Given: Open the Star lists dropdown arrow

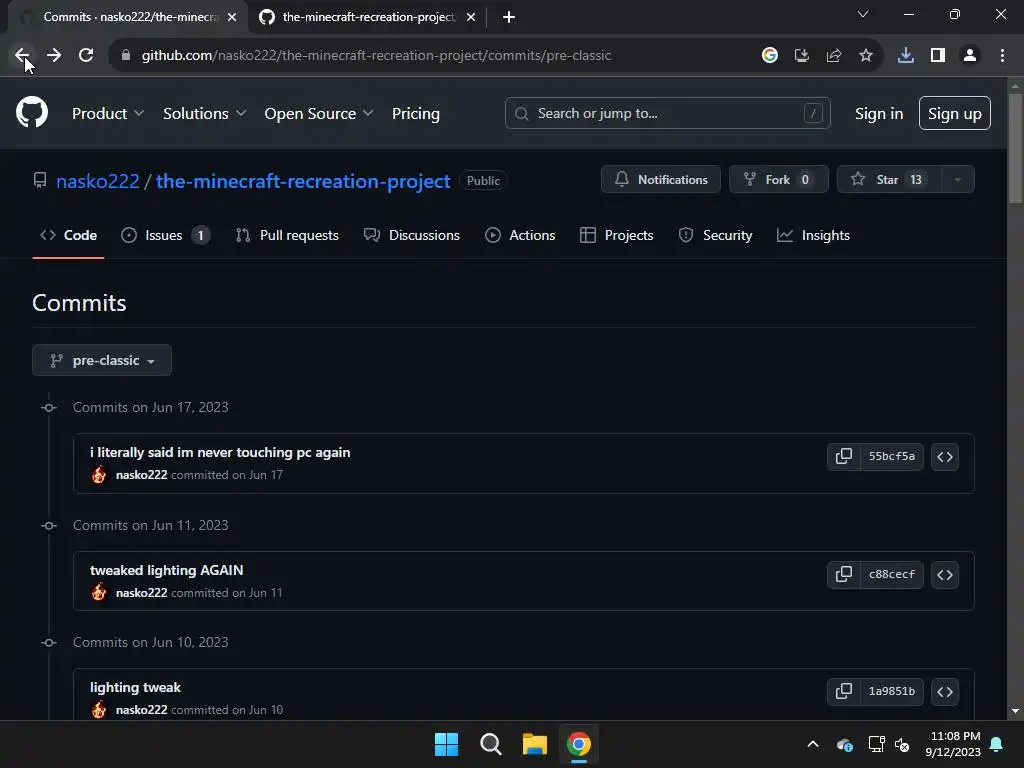Looking at the screenshot, I should pyautogui.click(x=958, y=180).
